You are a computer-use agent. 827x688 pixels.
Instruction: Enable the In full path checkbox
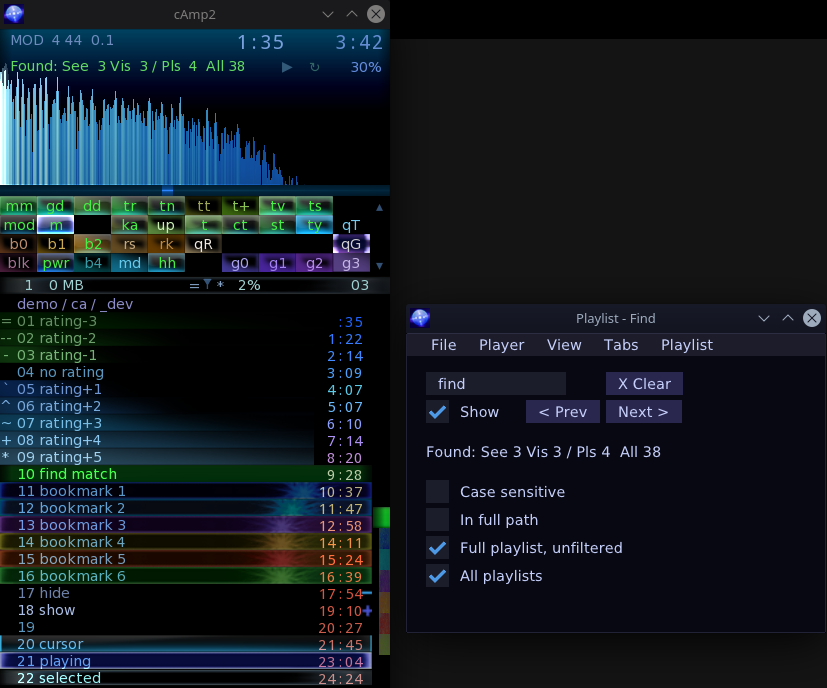point(437,520)
